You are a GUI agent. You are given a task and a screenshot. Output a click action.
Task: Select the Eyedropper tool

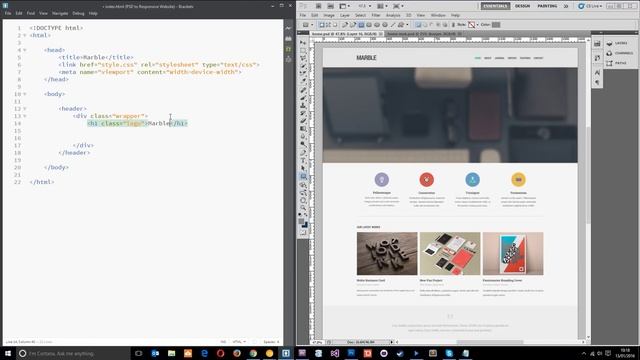(303, 81)
